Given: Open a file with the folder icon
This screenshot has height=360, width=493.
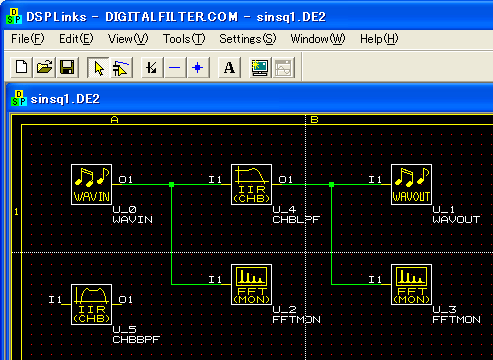Looking at the screenshot, I should click(x=44, y=68).
